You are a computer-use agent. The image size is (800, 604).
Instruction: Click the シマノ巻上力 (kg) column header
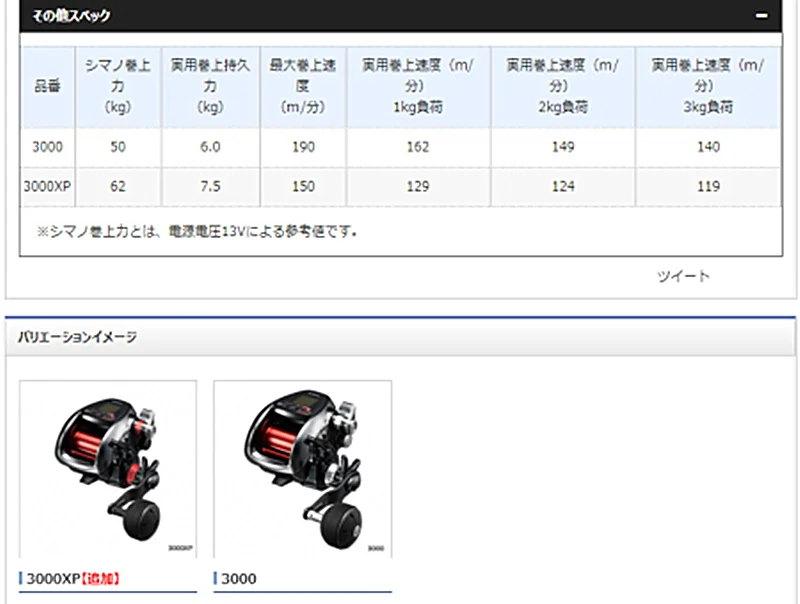click(x=118, y=87)
